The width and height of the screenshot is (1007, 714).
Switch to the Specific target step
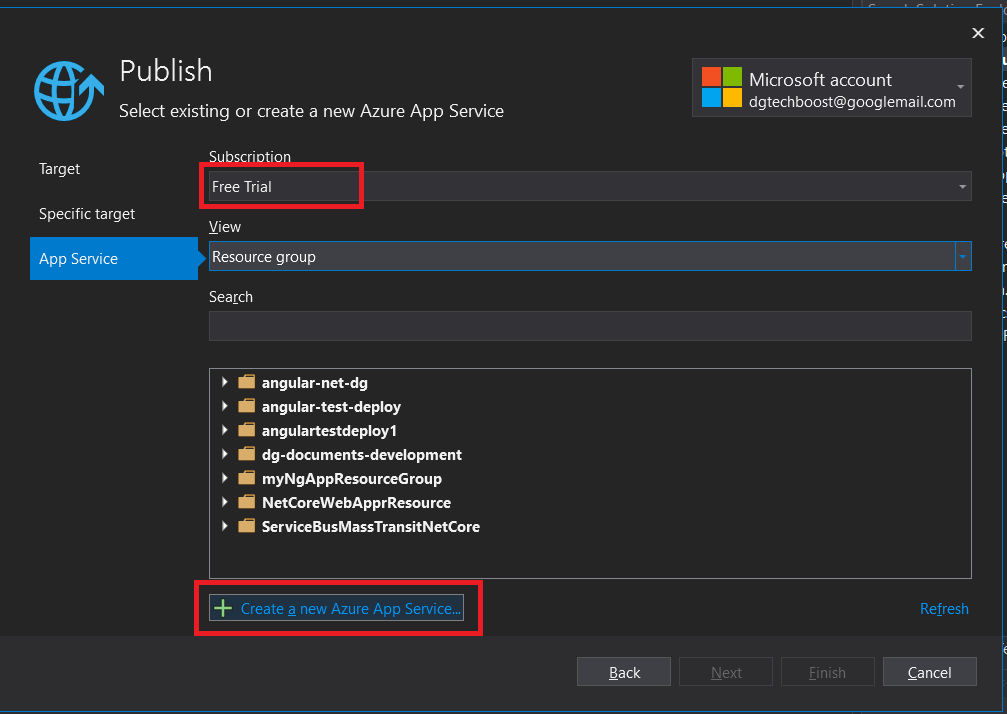pyautogui.click(x=87, y=214)
